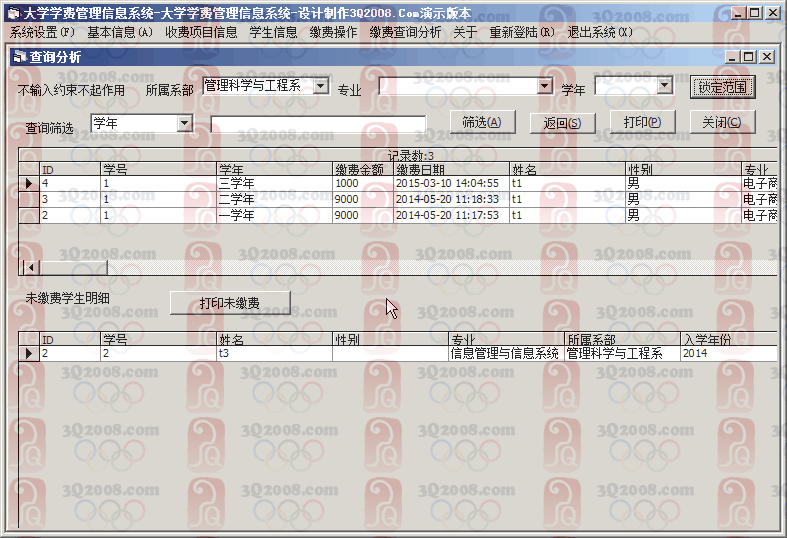
Task: Expand the 所属系部 dropdown arrow
Action: 321,86
